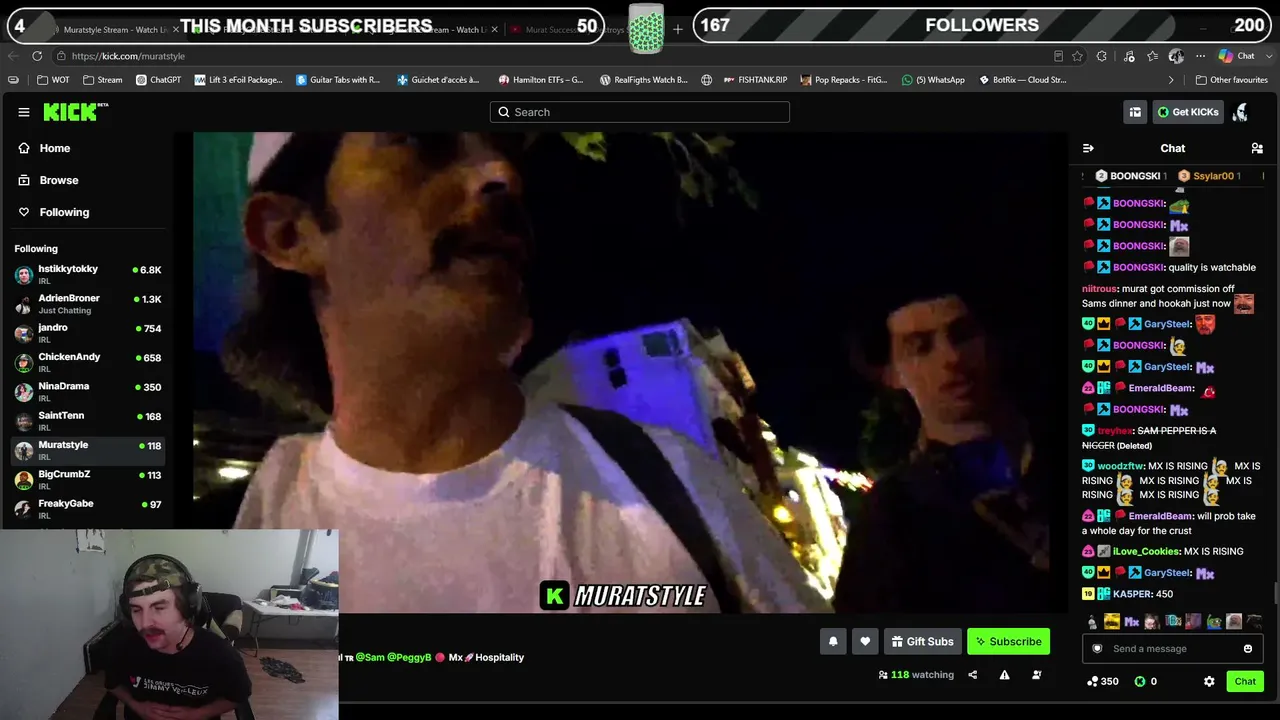Viewport: 1280px width, 720px height.
Task: Open SaintTenn channel in the Following list
Action: (87, 421)
